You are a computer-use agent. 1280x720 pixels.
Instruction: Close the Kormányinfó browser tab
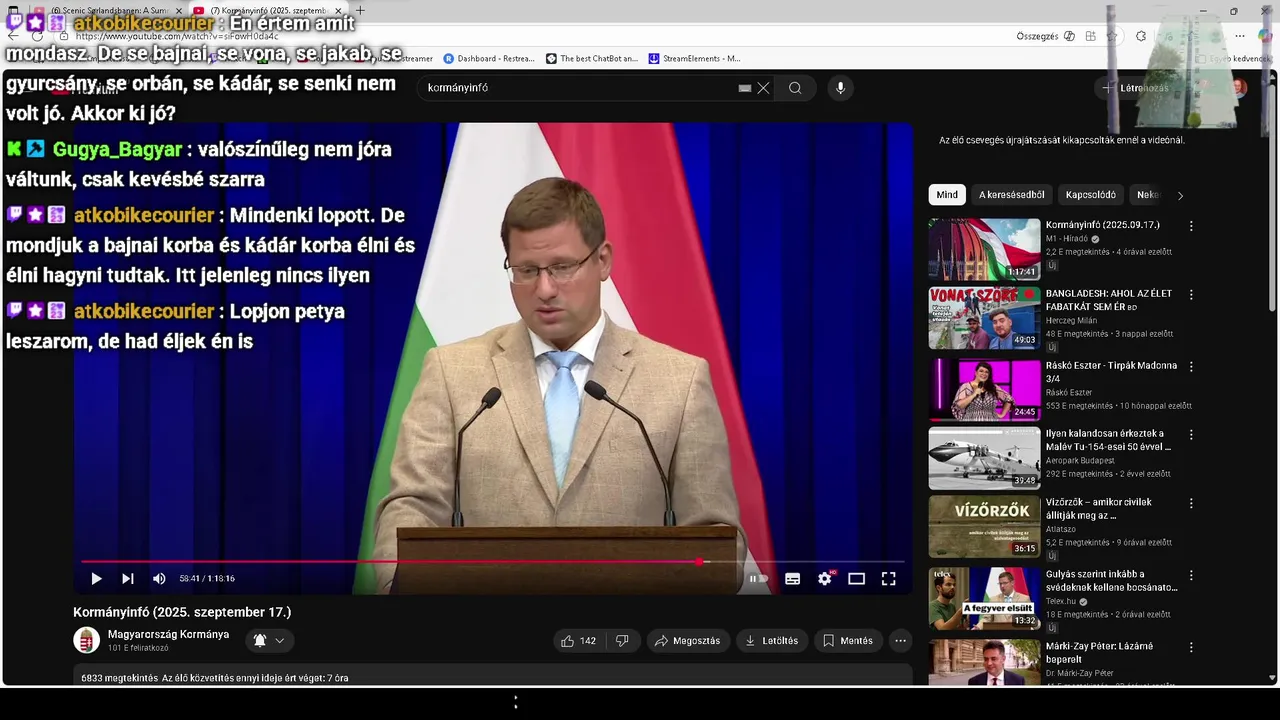pyautogui.click(x=338, y=11)
